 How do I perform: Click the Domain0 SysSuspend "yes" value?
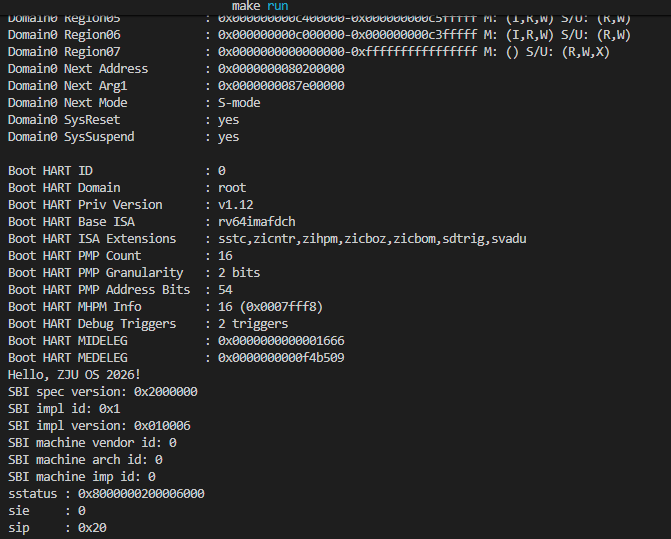click(229, 137)
